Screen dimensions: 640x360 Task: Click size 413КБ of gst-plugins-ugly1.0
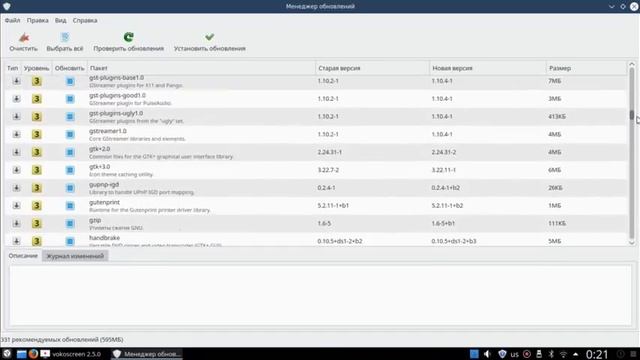pyautogui.click(x=557, y=117)
